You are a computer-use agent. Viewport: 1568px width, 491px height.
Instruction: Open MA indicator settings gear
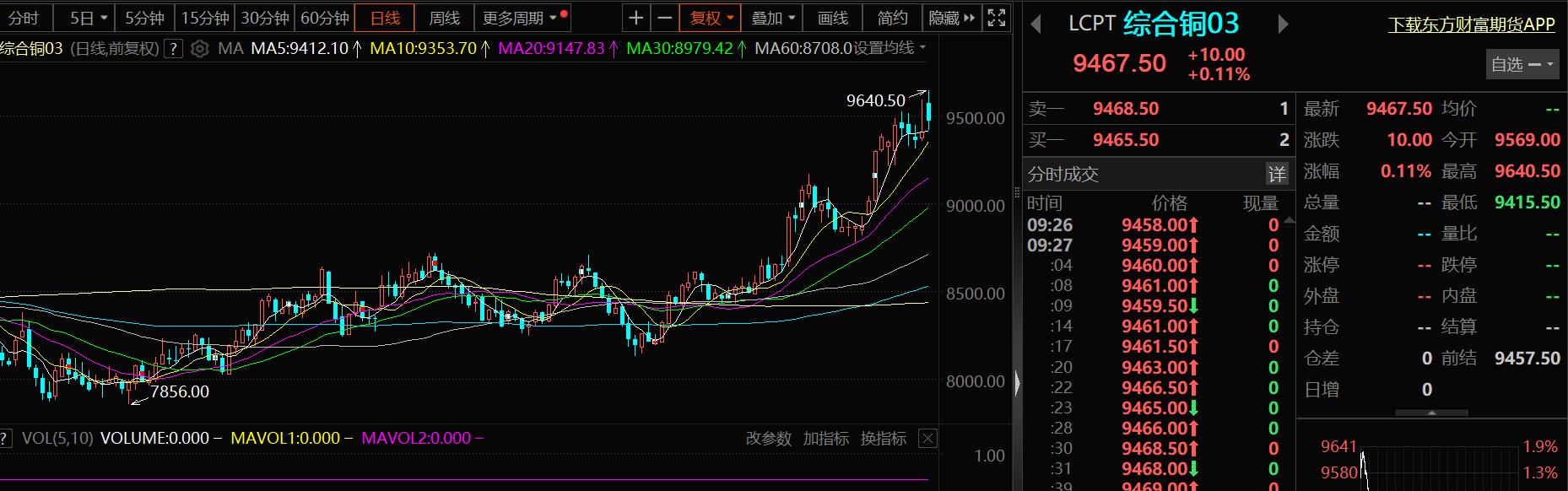(199, 49)
